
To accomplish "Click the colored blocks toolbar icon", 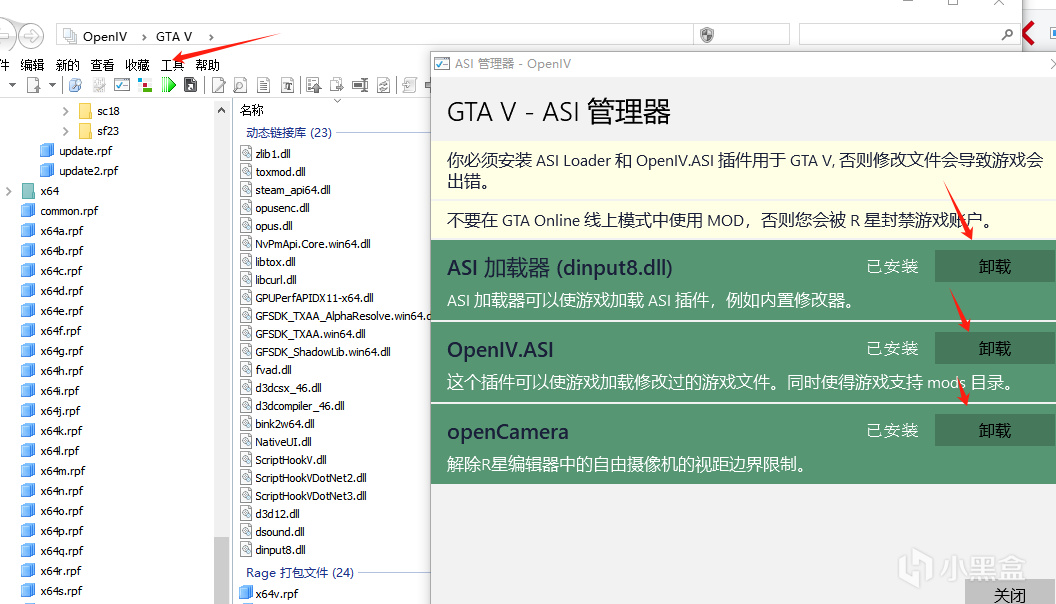I will 145,85.
